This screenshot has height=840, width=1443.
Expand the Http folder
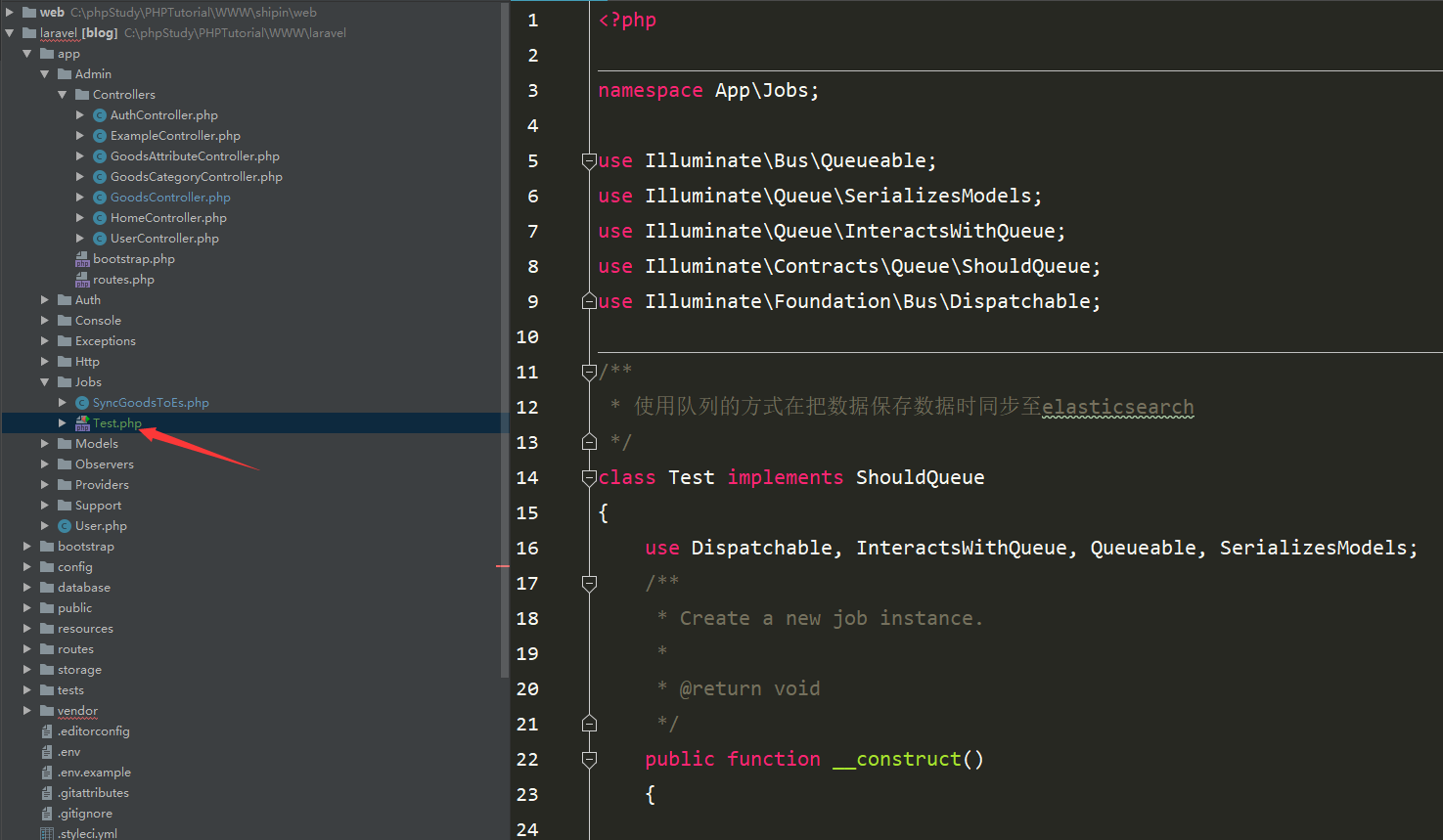(x=45, y=362)
